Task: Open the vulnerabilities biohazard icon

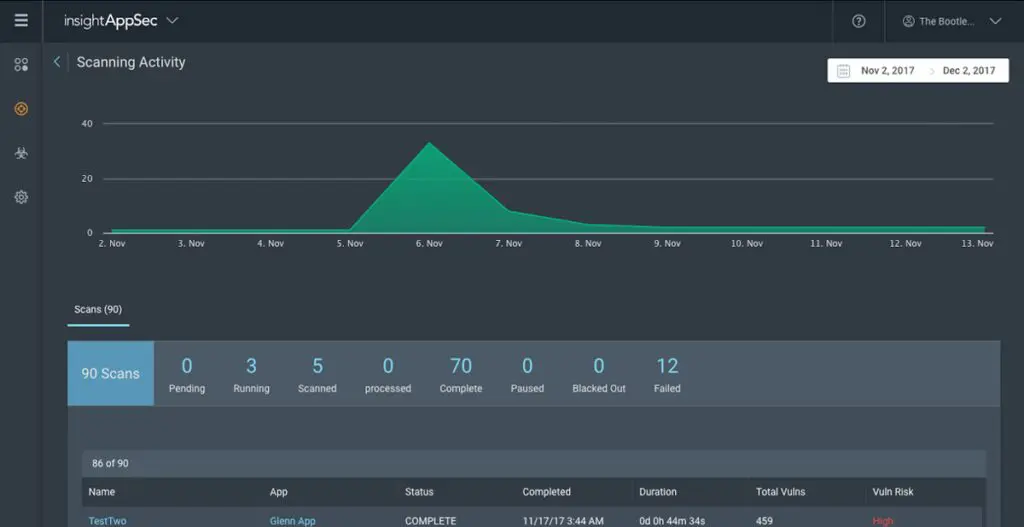Action: [21, 153]
